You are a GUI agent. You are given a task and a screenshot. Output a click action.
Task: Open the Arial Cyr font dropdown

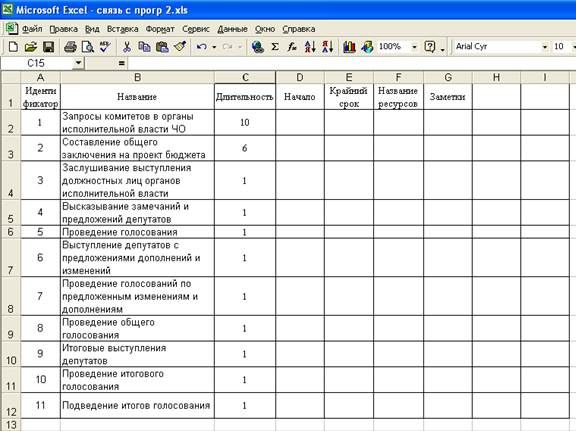click(x=545, y=47)
